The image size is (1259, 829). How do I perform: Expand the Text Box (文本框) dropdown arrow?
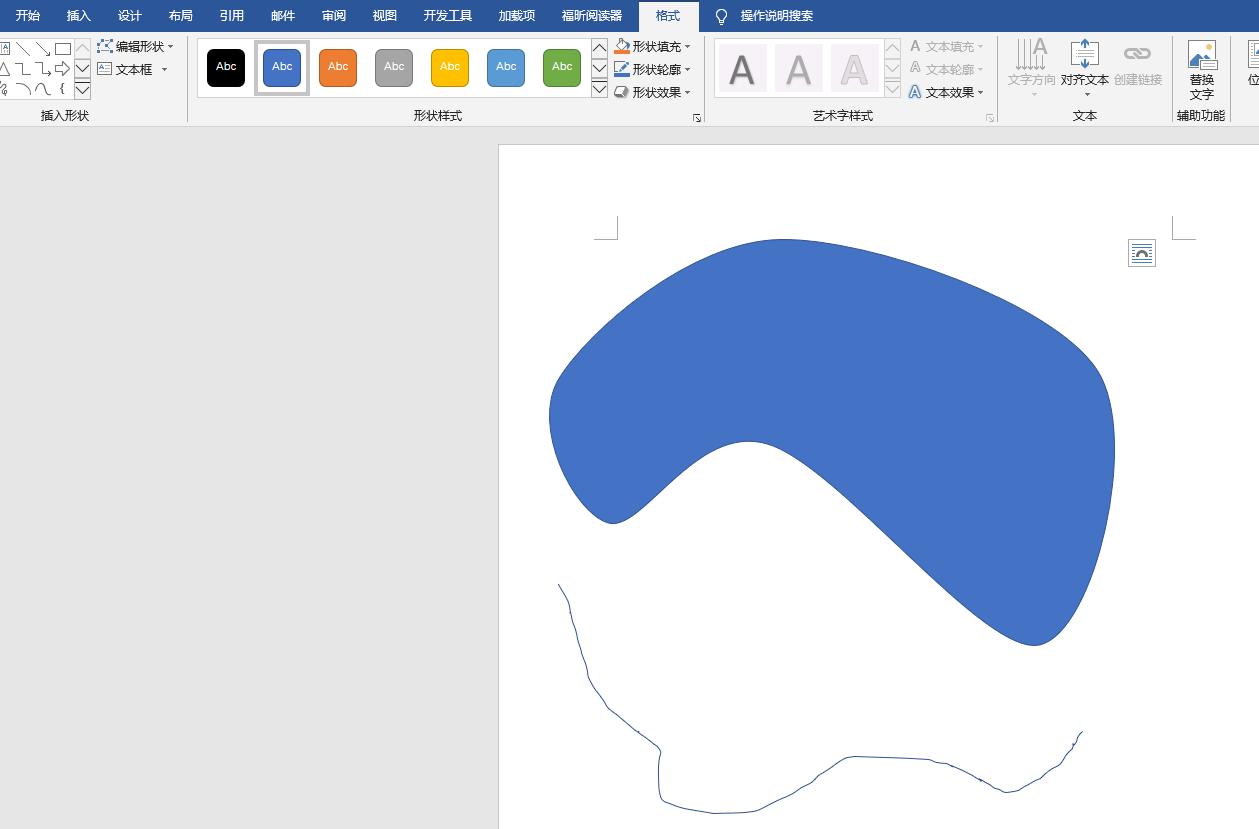pos(164,70)
